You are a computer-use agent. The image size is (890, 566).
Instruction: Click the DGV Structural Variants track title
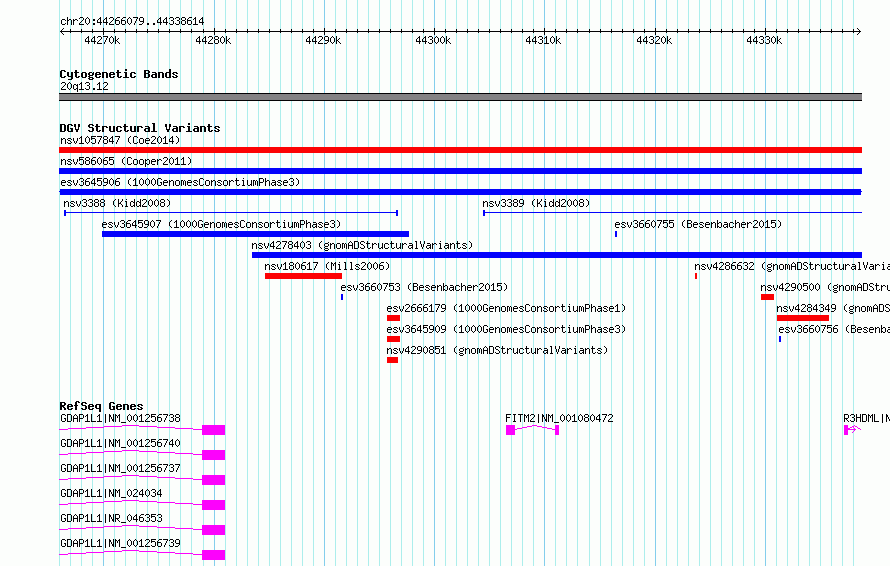coord(140,128)
